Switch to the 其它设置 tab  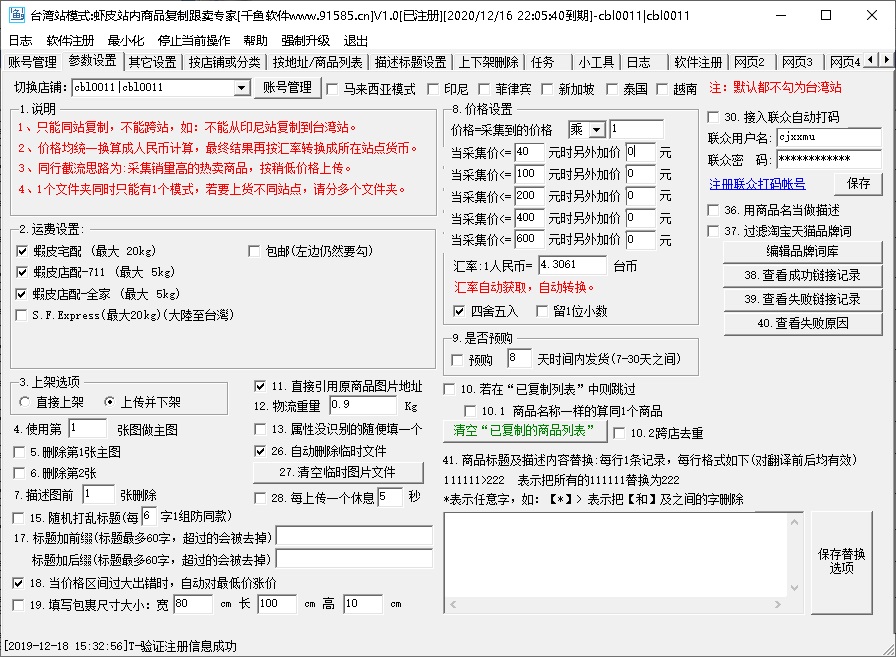point(153,62)
